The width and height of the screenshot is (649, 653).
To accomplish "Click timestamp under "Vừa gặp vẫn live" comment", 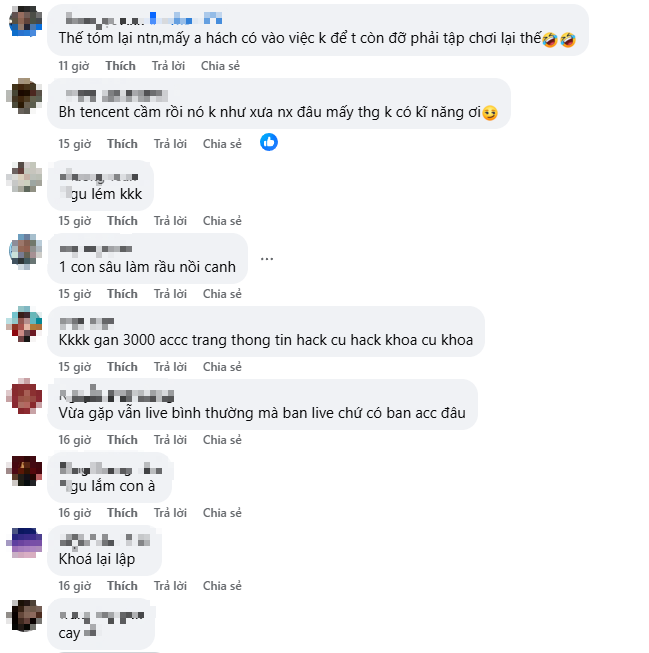I will (74, 440).
